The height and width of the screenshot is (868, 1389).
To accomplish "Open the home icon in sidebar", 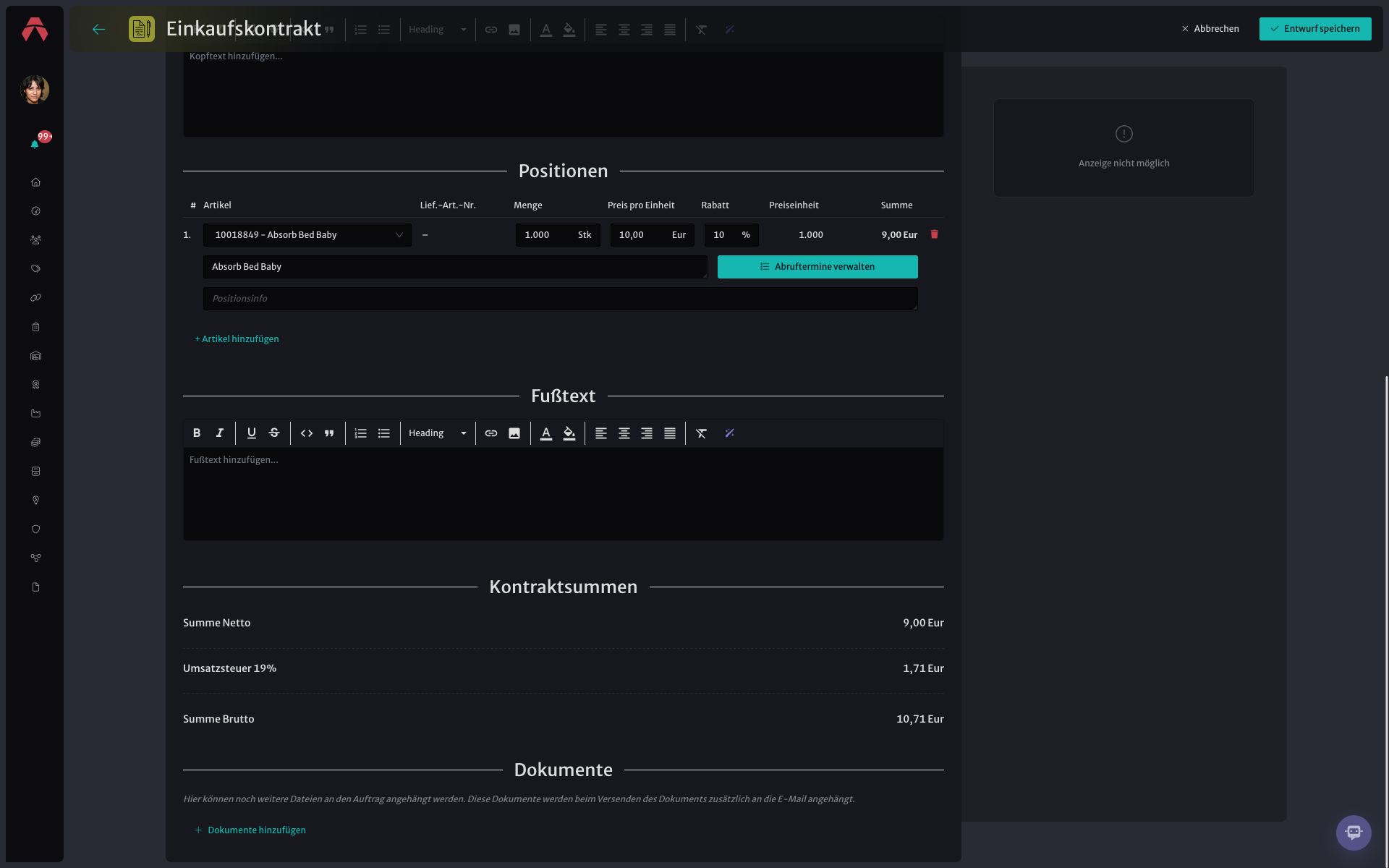I will 35,182.
